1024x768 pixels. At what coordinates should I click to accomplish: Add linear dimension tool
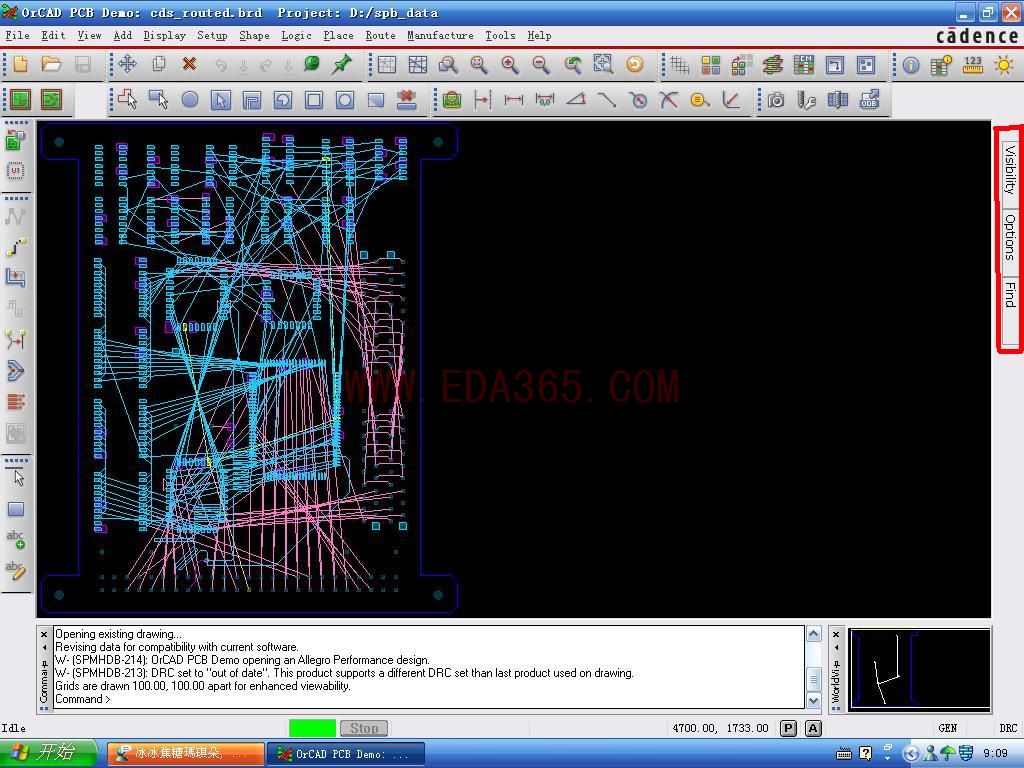point(514,100)
